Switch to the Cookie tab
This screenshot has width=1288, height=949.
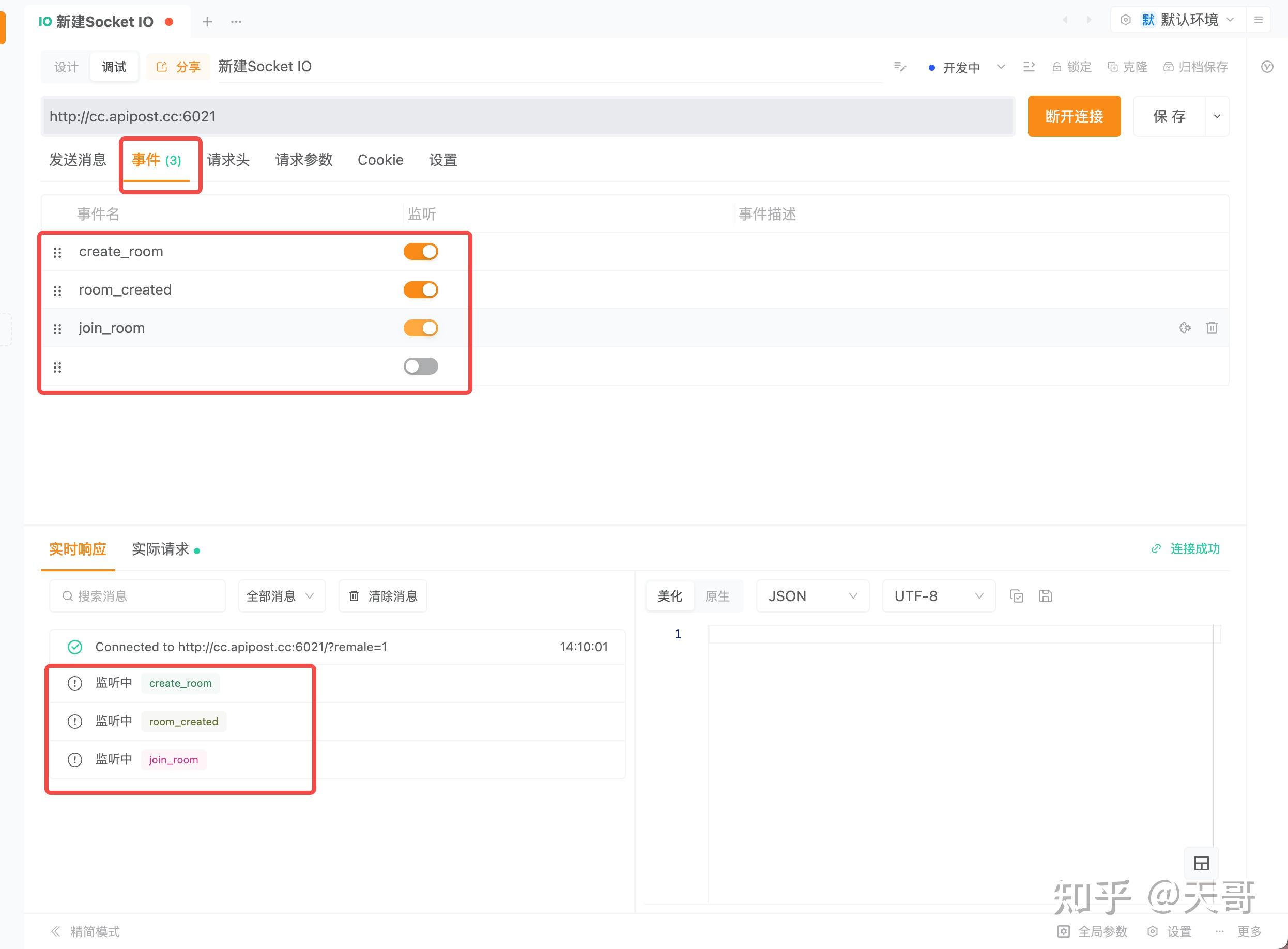(x=380, y=160)
